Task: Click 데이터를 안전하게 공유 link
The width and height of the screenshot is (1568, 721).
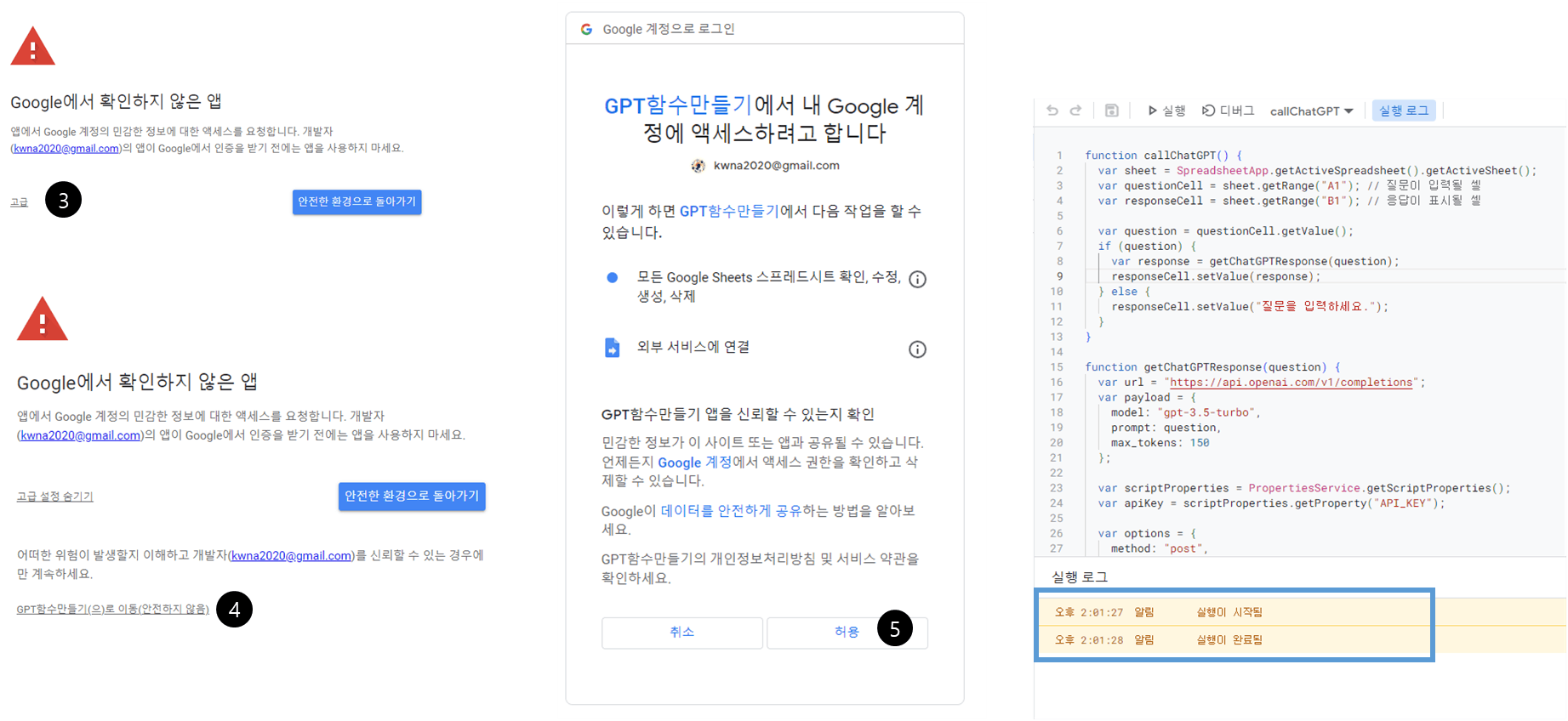Action: [x=731, y=511]
